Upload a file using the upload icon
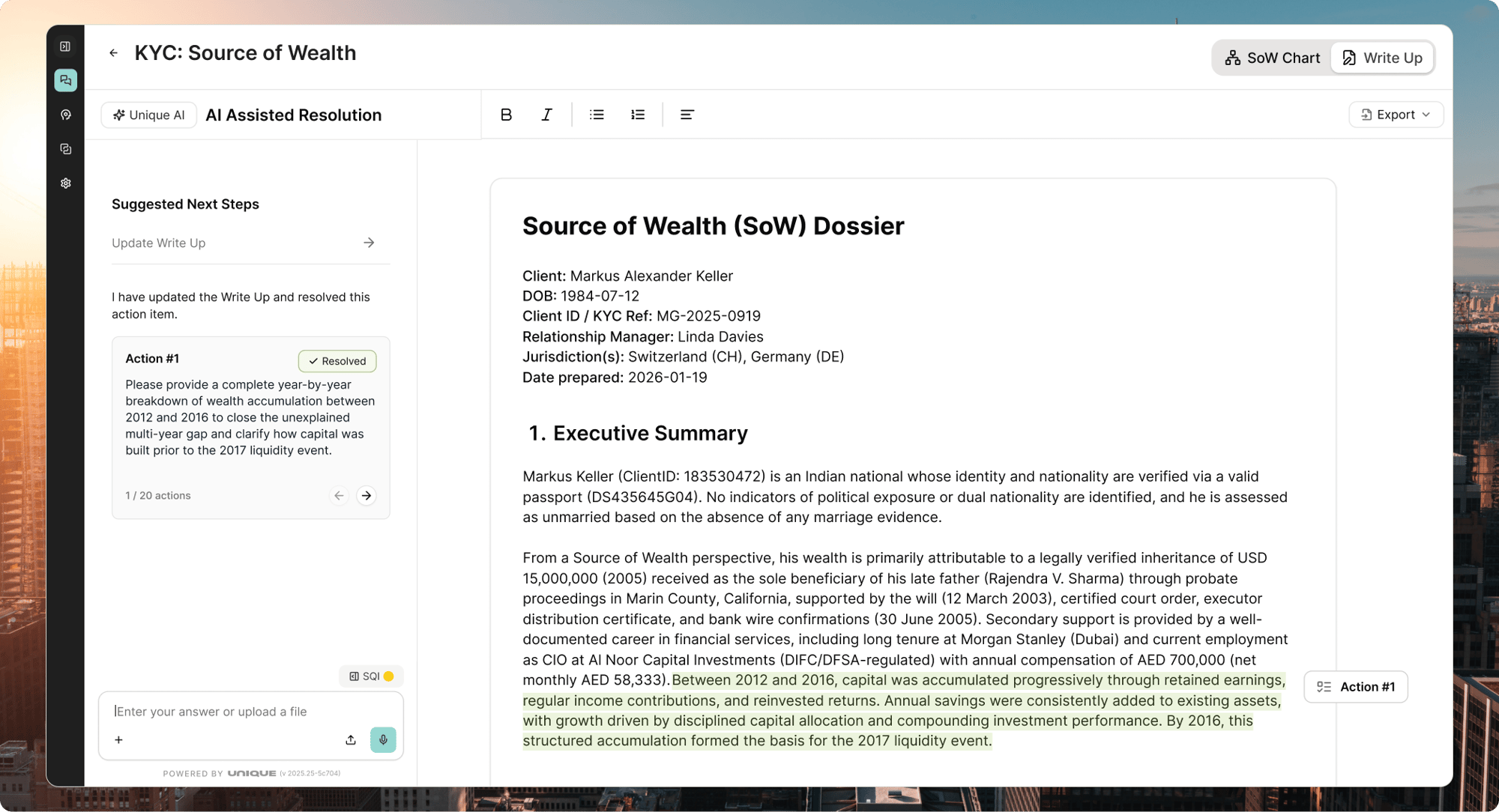This screenshot has width=1499, height=812. click(x=350, y=739)
